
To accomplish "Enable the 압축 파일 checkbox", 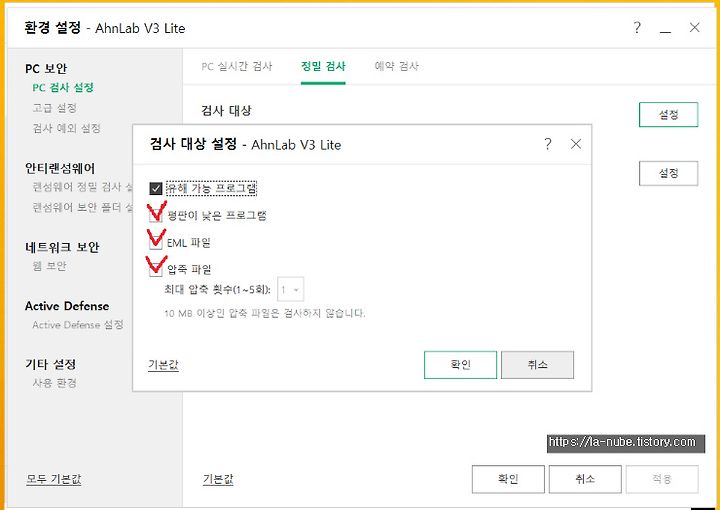I will [156, 269].
